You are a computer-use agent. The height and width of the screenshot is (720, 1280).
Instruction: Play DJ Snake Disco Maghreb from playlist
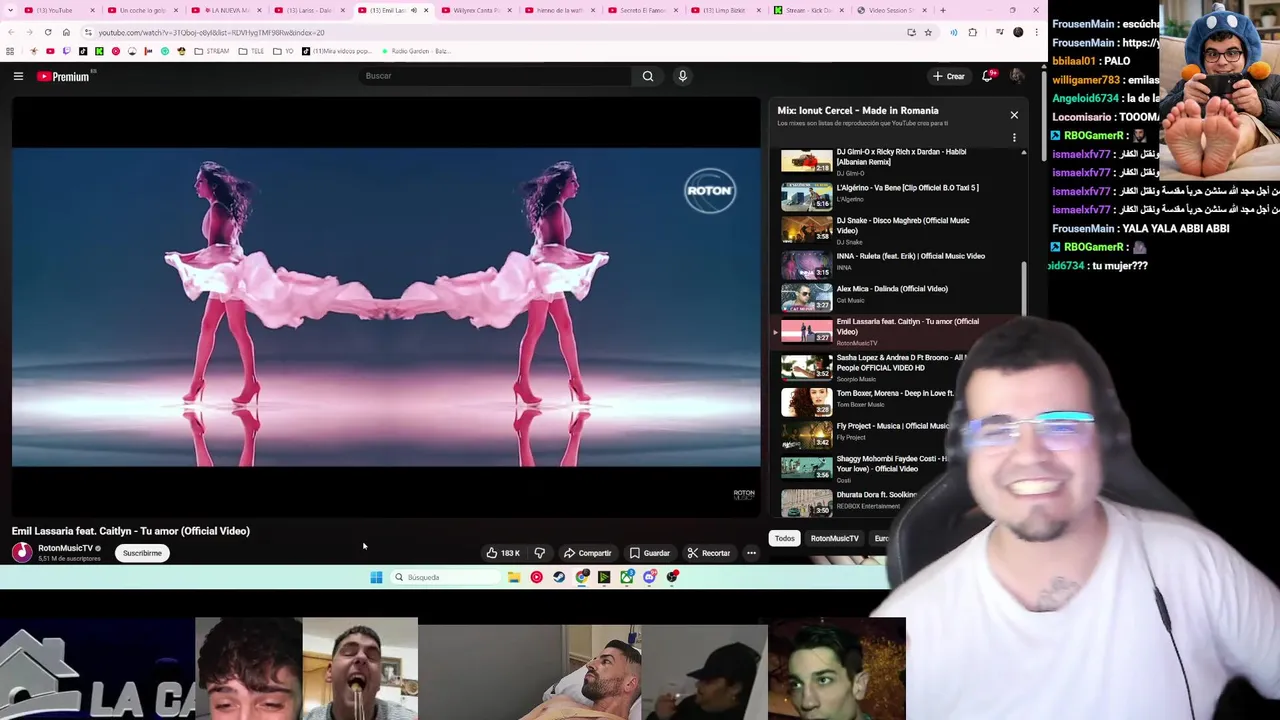(x=898, y=230)
